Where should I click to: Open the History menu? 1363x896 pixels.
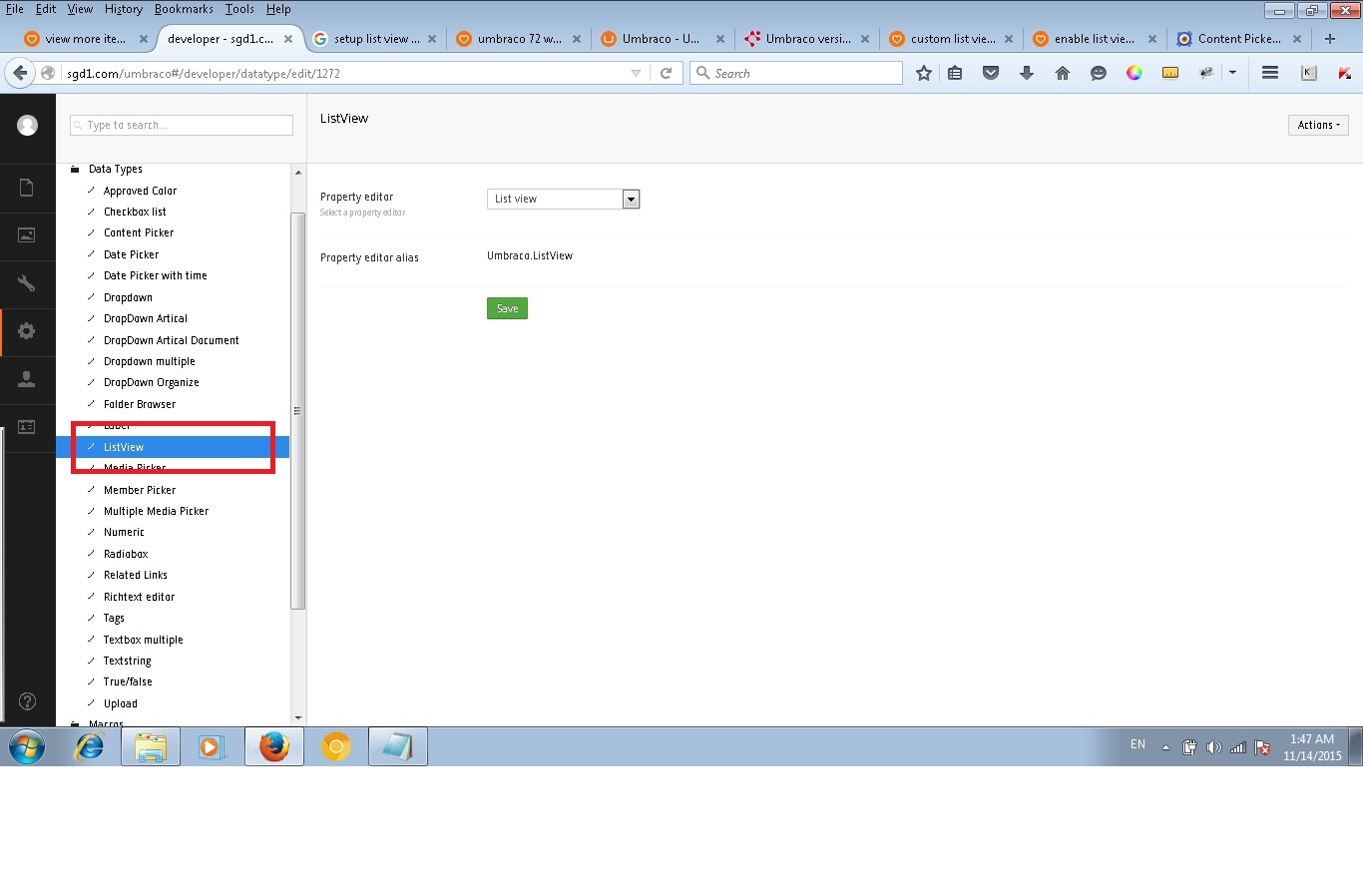point(124,9)
